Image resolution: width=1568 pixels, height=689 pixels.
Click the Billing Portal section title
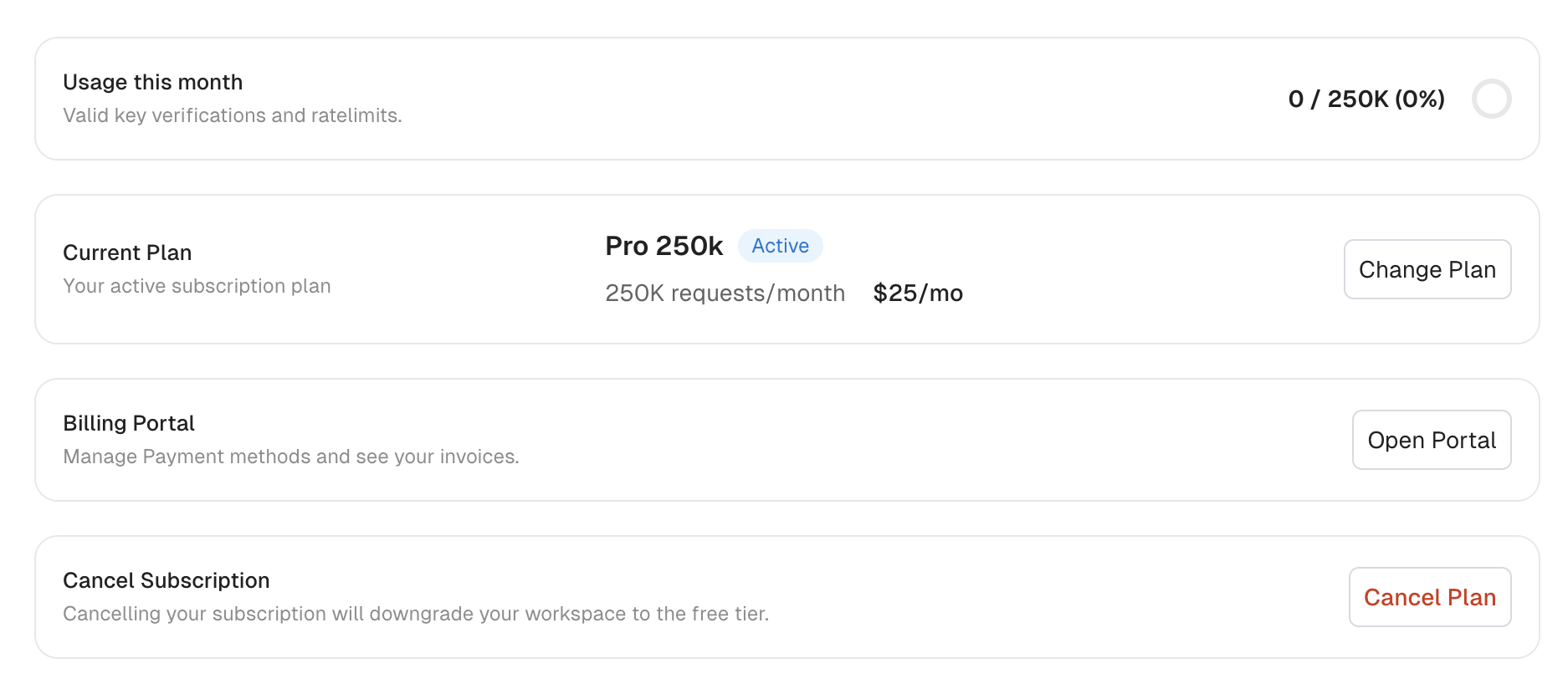[x=128, y=423]
